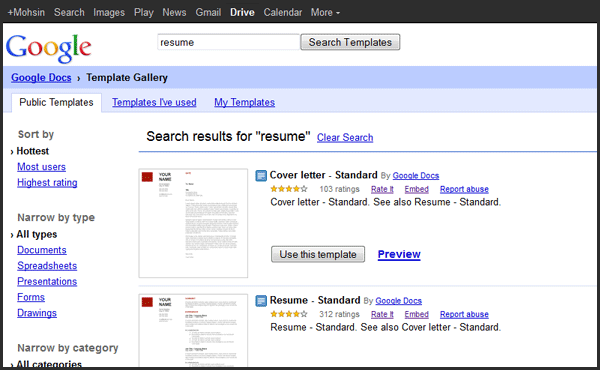Viewport: 600px width, 370px height.
Task: Open Gmail in the top bar
Action: (208, 13)
